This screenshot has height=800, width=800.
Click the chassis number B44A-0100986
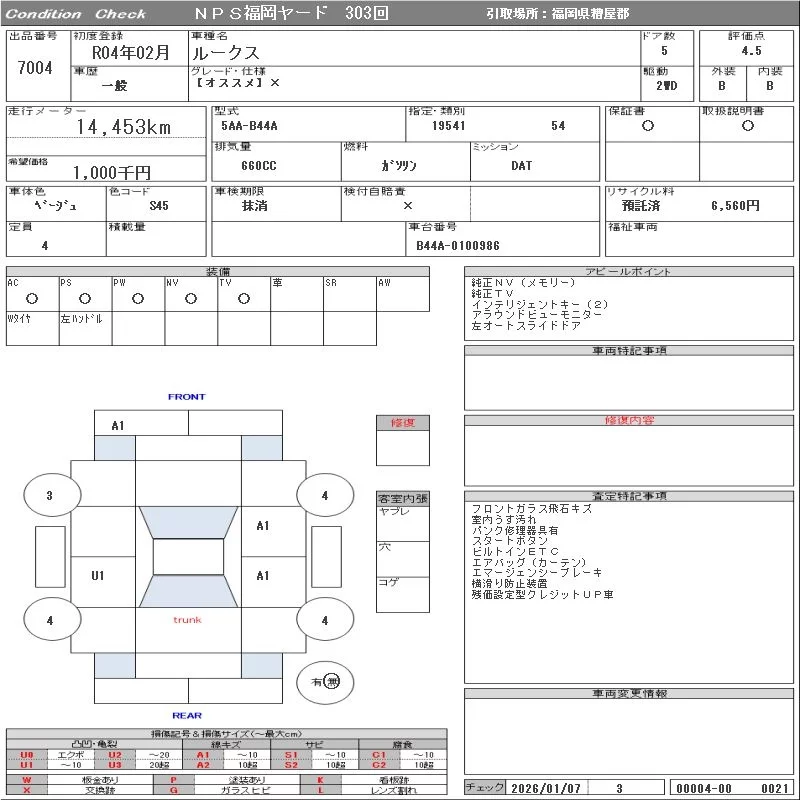(458, 245)
